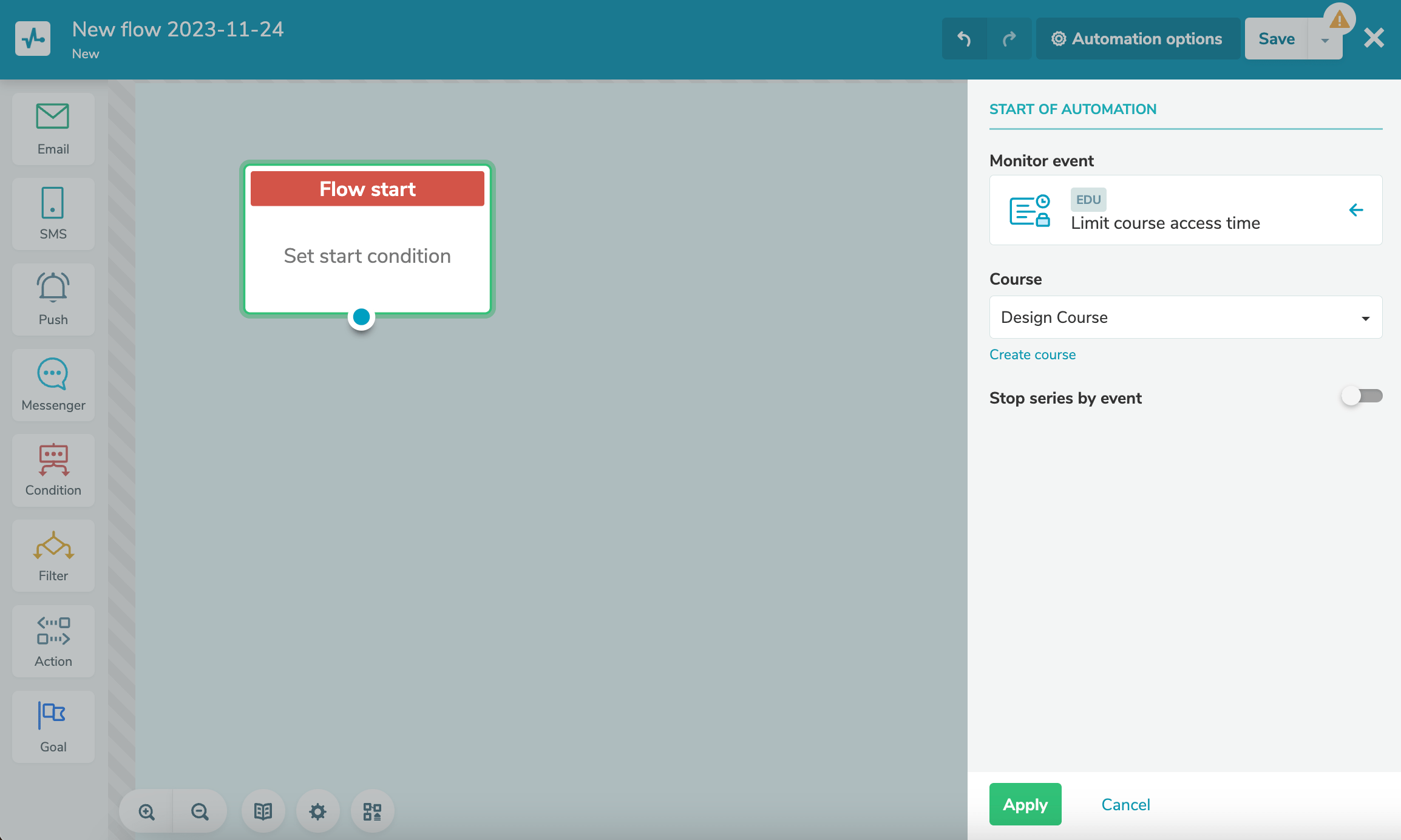
Task: Add a Goal block
Action: pyautogui.click(x=53, y=727)
